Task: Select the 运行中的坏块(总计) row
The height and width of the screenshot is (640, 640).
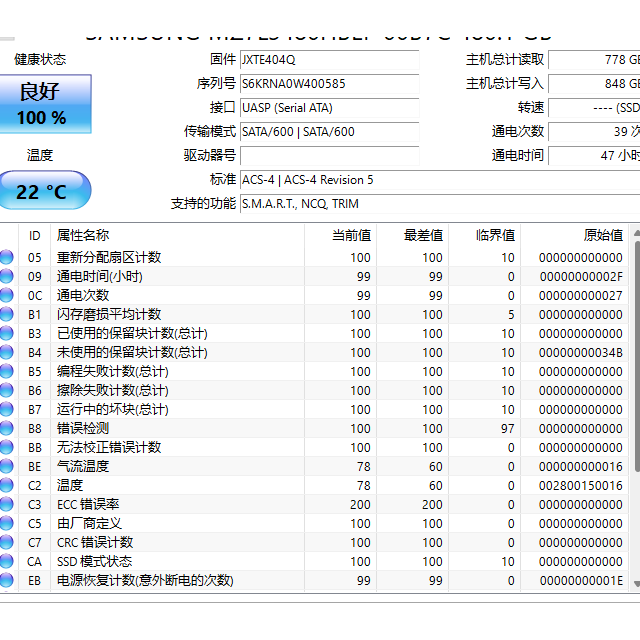Action: click(314, 409)
